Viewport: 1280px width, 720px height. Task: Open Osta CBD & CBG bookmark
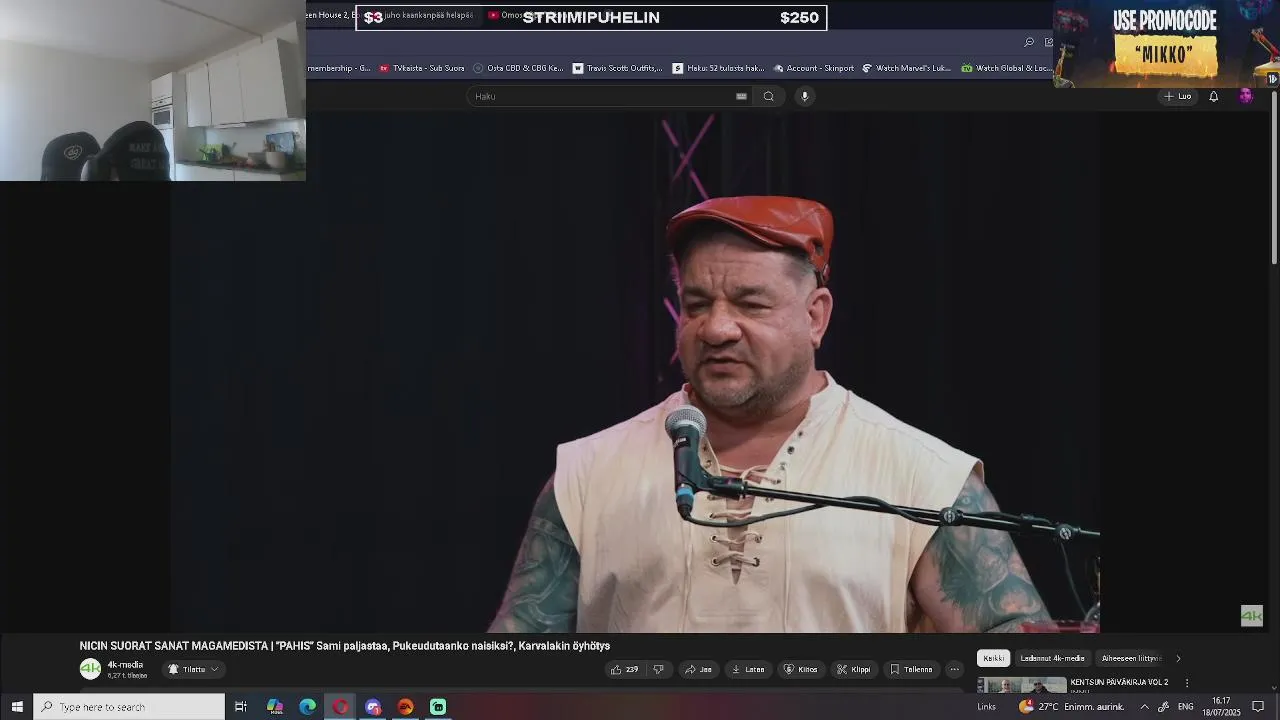(x=518, y=68)
